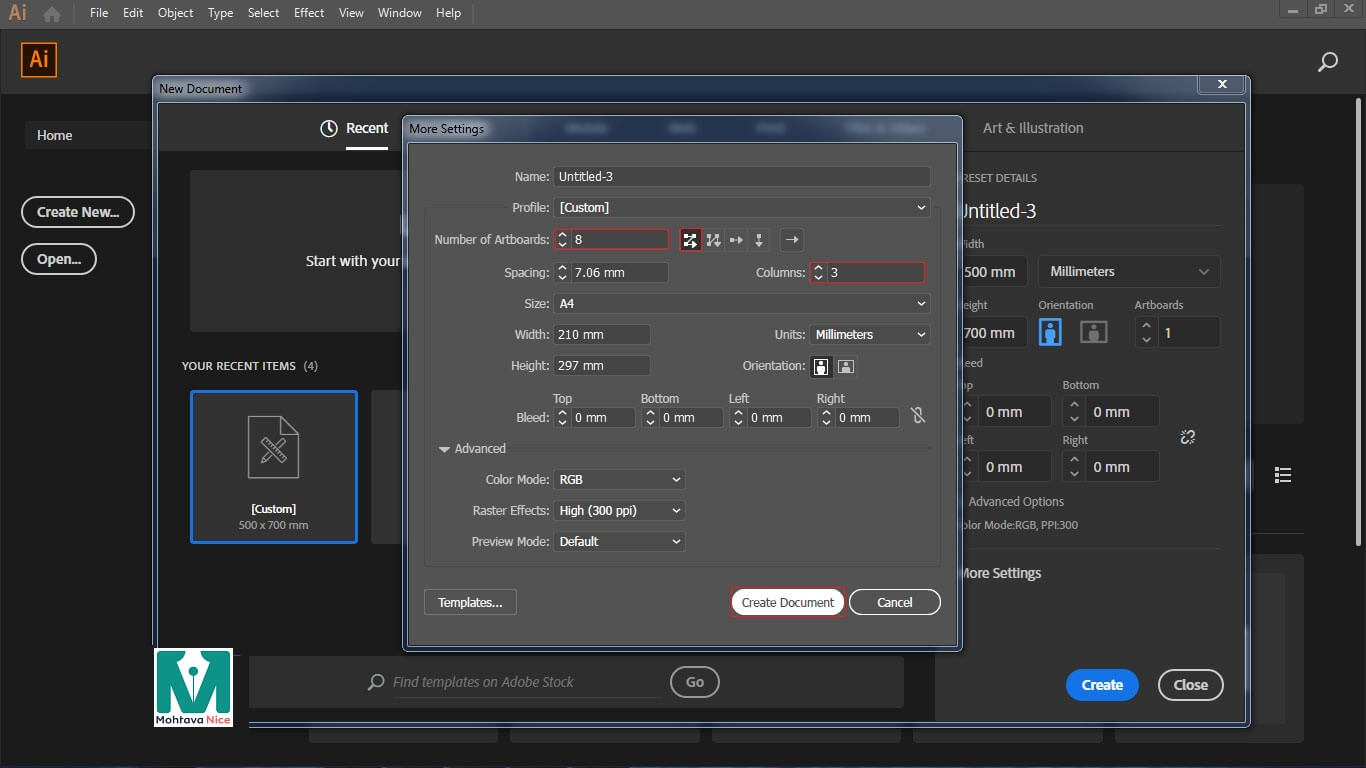This screenshot has width=1366, height=768.
Task: Open the Color Mode dropdown
Action: [x=620, y=480]
